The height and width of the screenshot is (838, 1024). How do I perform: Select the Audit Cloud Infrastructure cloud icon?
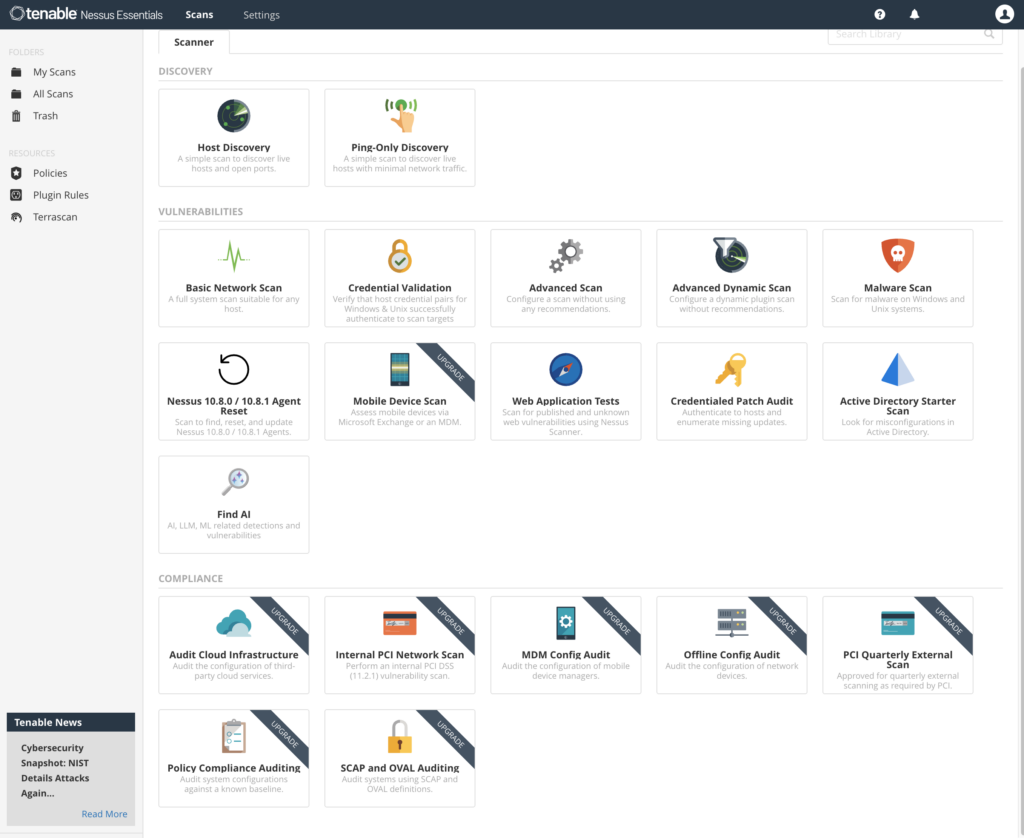pyautogui.click(x=234, y=622)
